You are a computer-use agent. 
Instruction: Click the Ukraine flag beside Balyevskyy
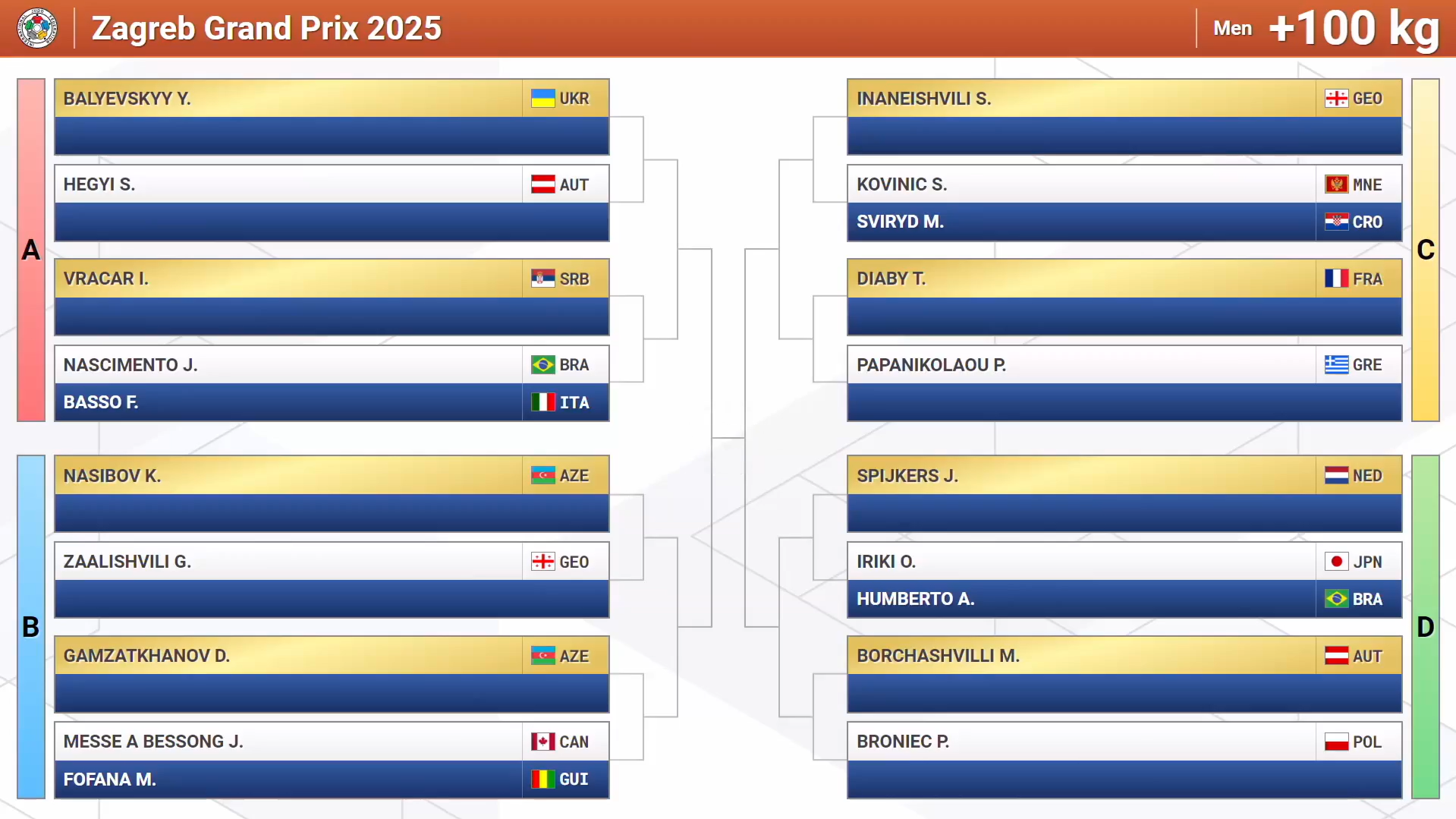tap(542, 99)
